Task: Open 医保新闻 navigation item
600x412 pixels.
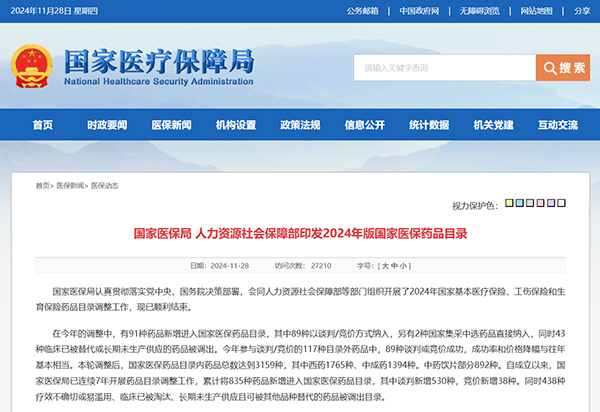Action: tap(171, 125)
